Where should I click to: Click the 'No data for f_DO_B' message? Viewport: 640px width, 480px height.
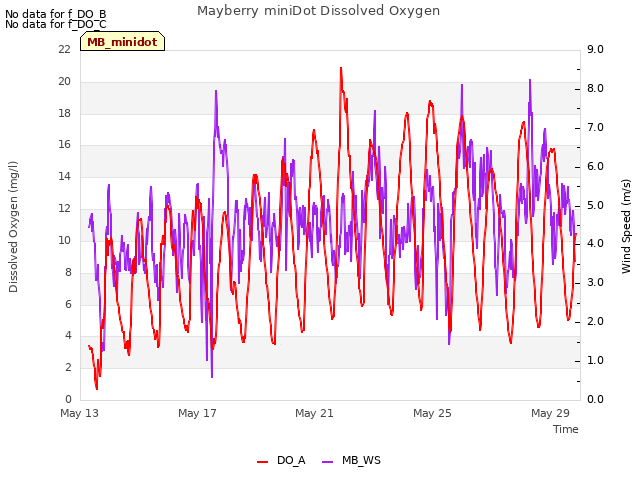pos(56,14)
